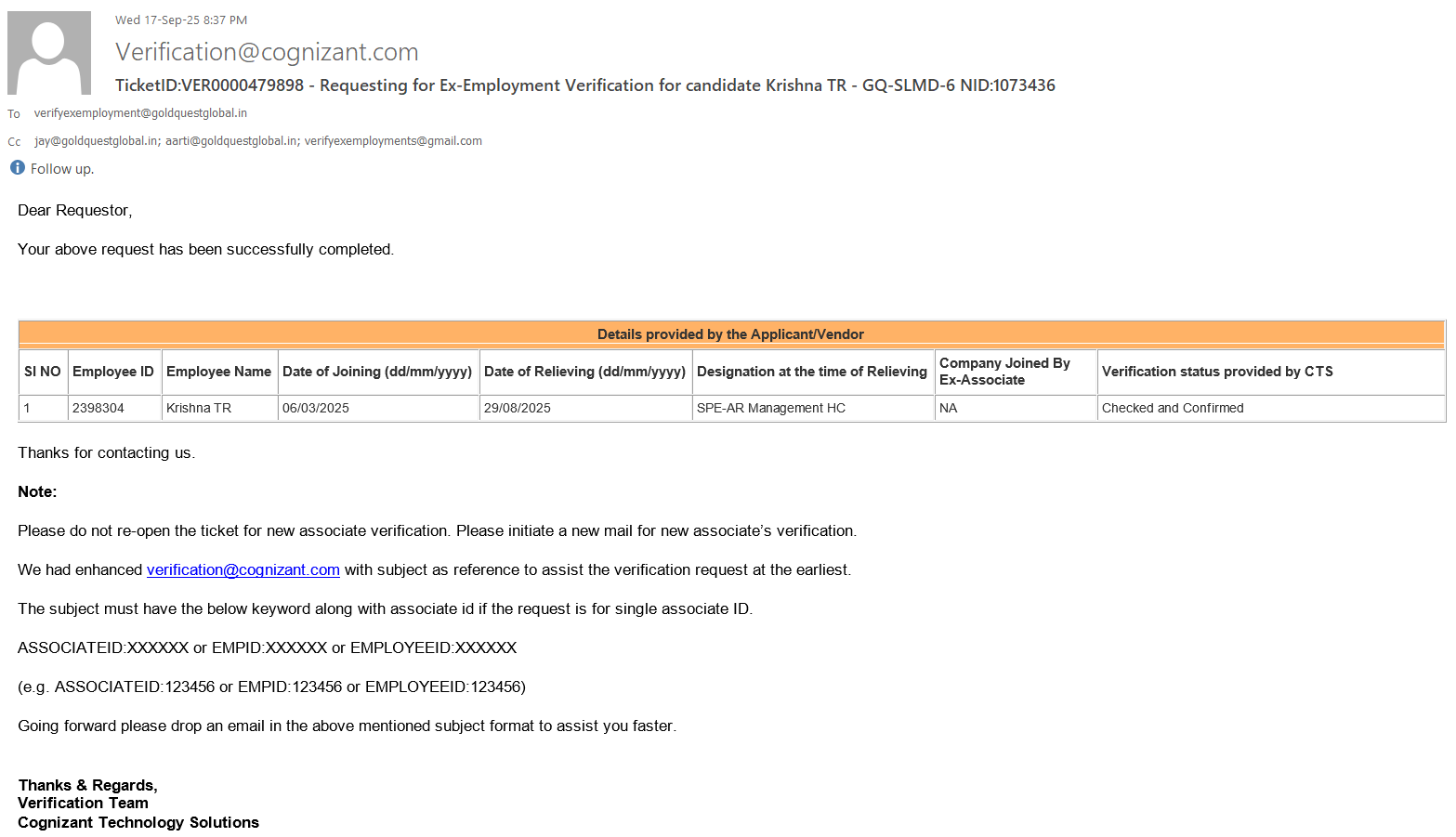Click the sentence about subject keyword and associate id
1456x837 pixels.
(386, 609)
